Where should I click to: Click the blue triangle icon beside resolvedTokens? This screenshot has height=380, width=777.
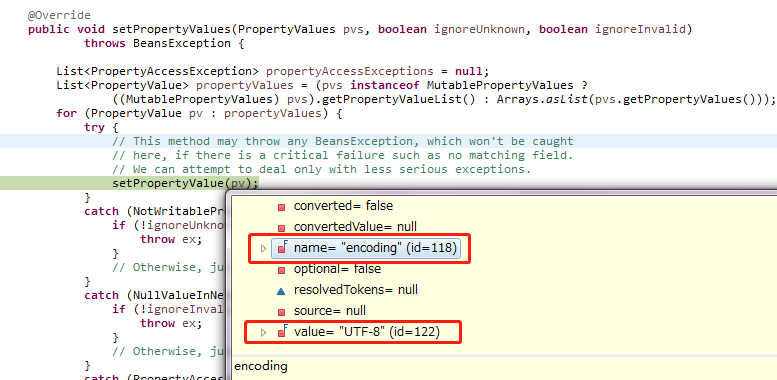(281, 291)
